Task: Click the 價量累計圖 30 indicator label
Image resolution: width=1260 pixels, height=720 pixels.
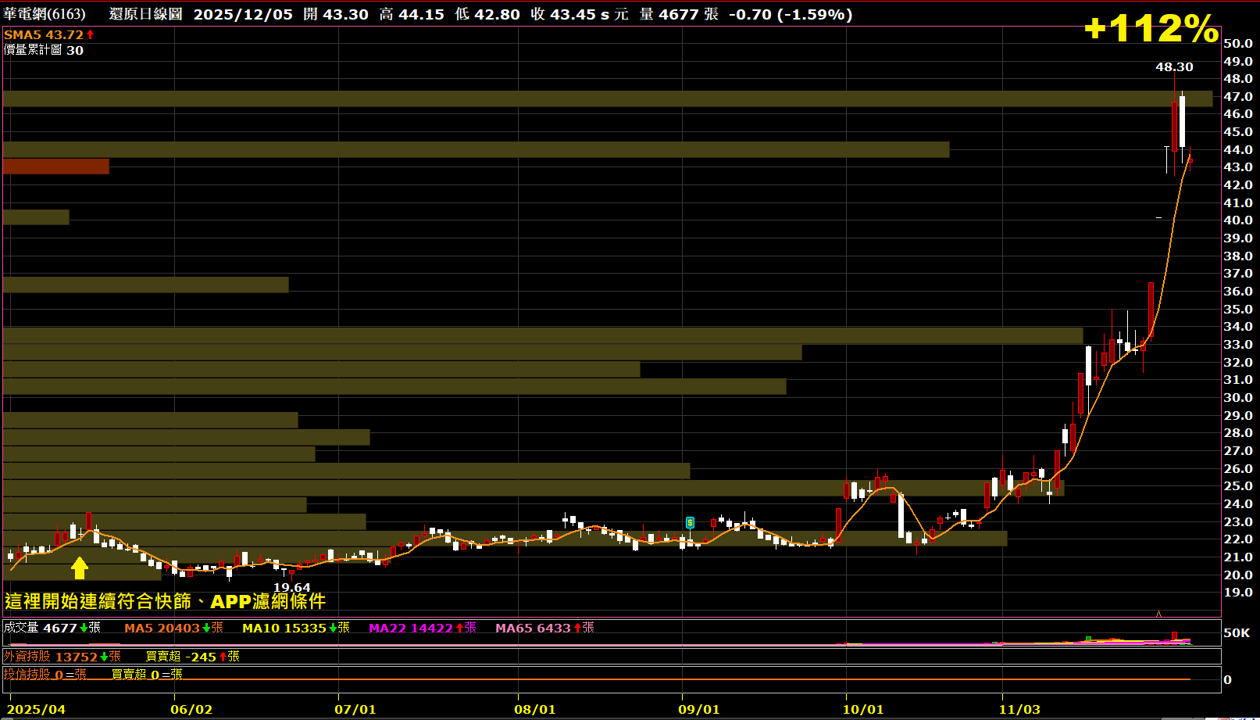Action: coord(44,50)
